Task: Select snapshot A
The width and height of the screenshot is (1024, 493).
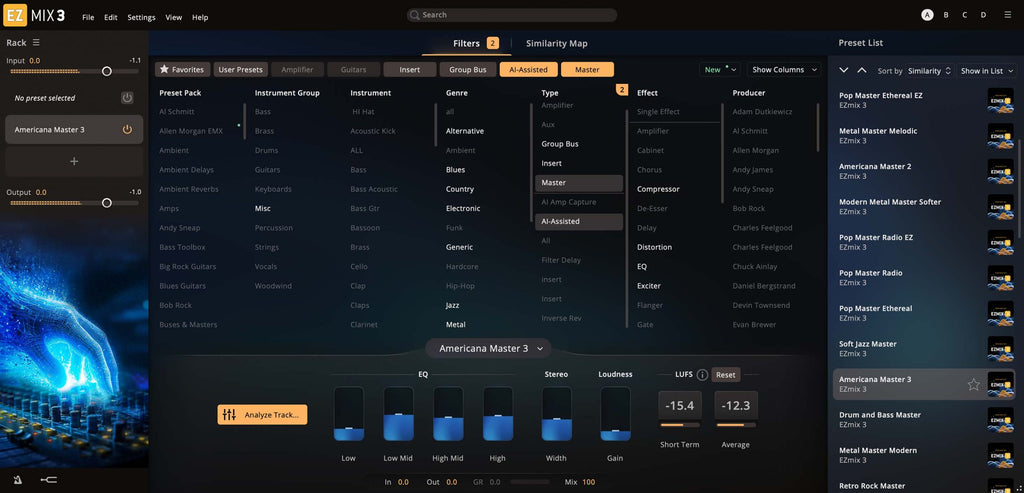Action: [x=927, y=14]
